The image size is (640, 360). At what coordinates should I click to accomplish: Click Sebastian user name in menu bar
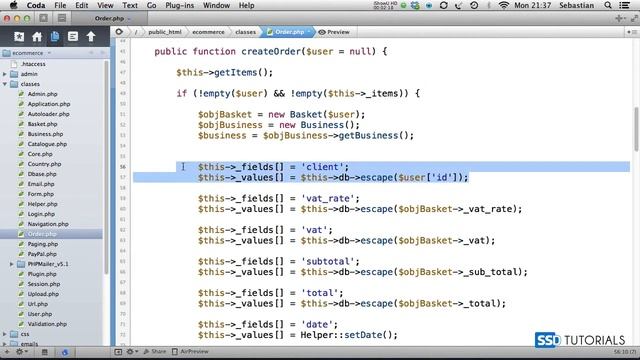576,5
